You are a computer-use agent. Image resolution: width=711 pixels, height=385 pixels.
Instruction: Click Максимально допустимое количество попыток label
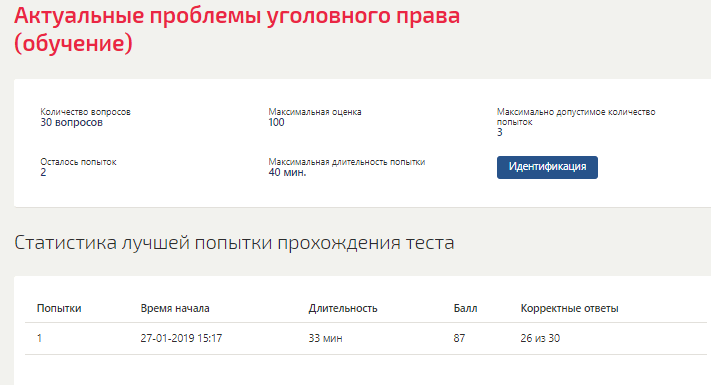tap(576, 117)
